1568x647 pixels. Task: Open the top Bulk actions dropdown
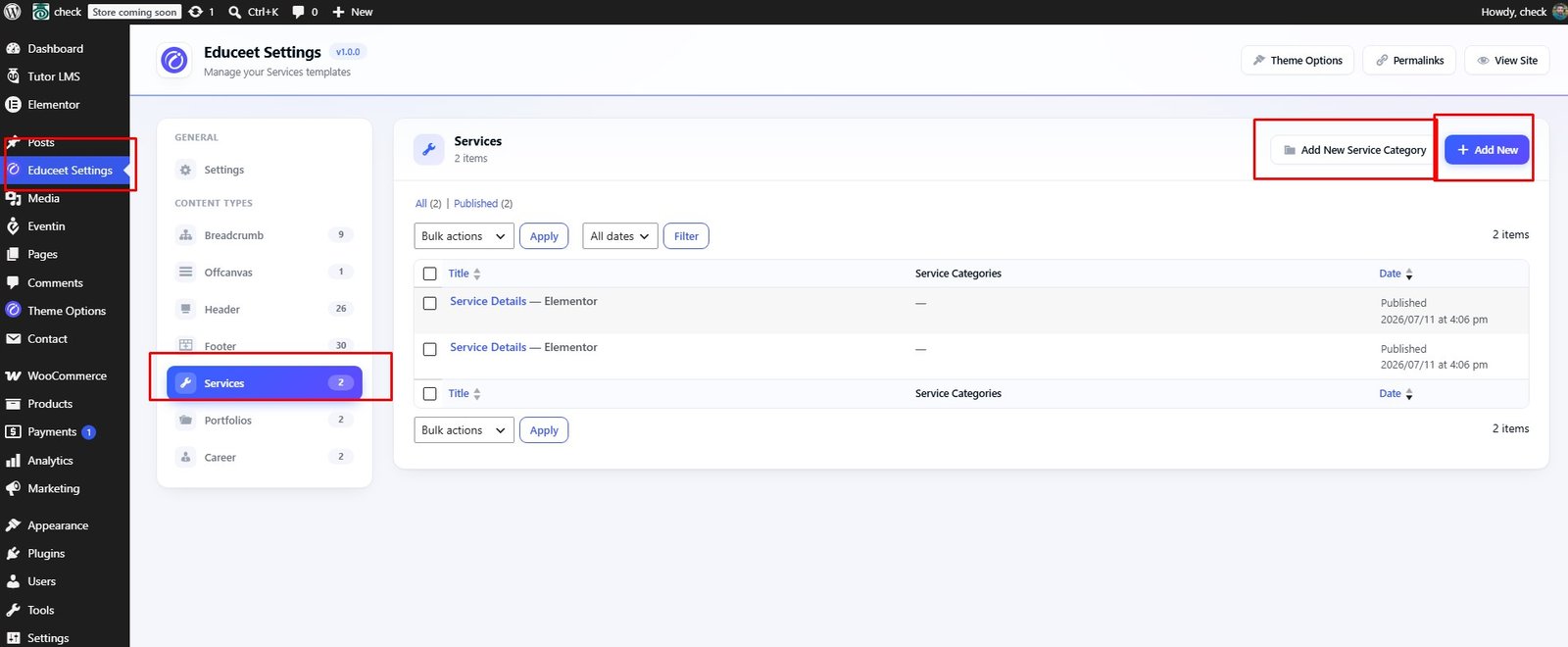pos(465,236)
